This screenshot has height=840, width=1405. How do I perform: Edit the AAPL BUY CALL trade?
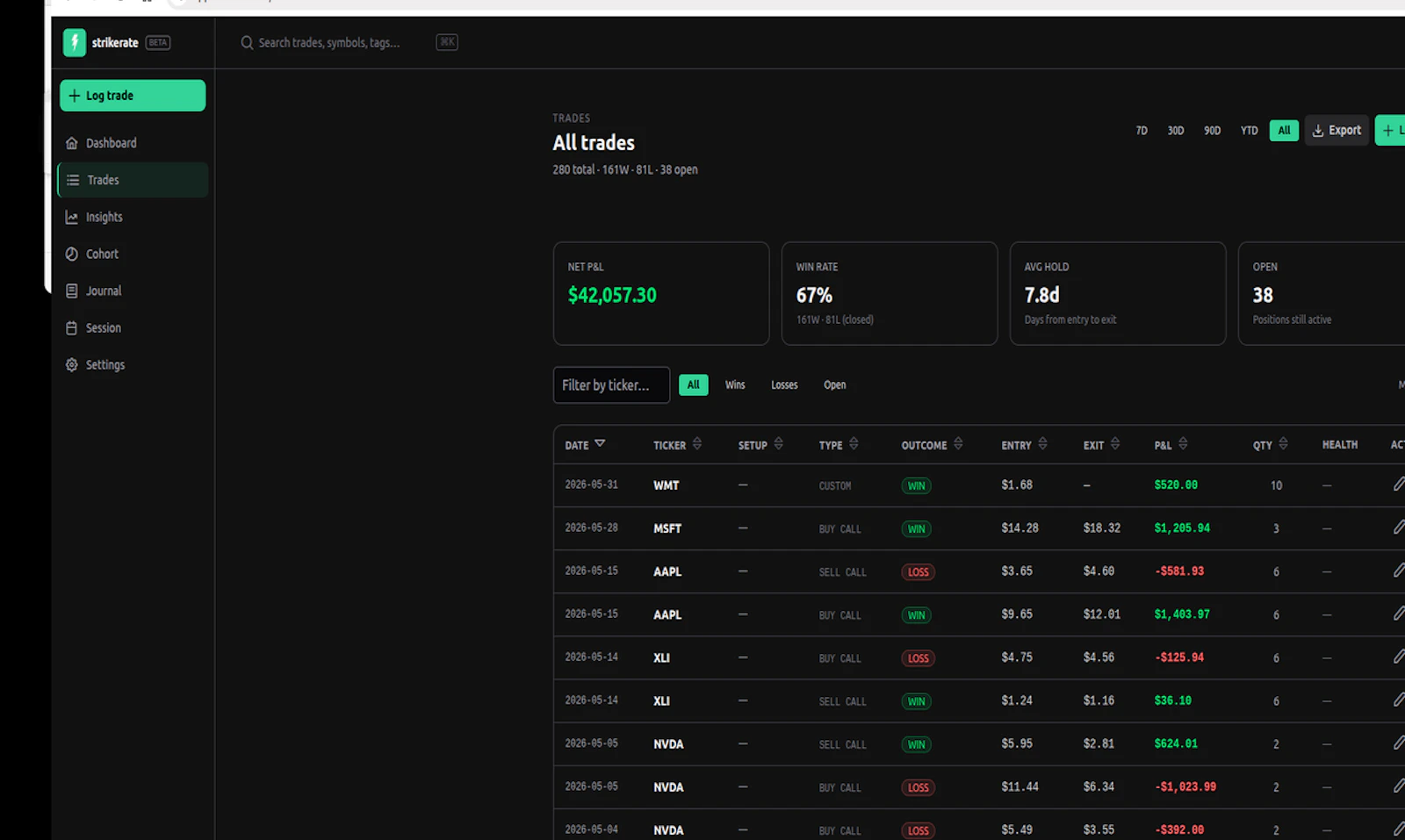[1399, 614]
